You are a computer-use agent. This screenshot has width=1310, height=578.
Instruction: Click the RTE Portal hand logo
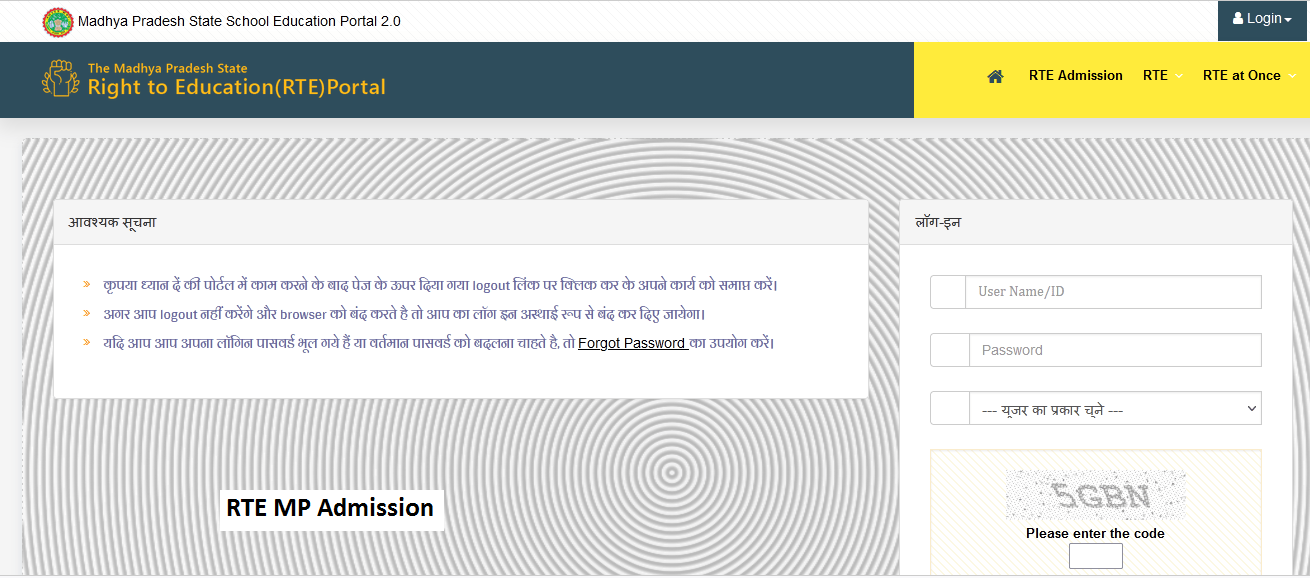59,78
